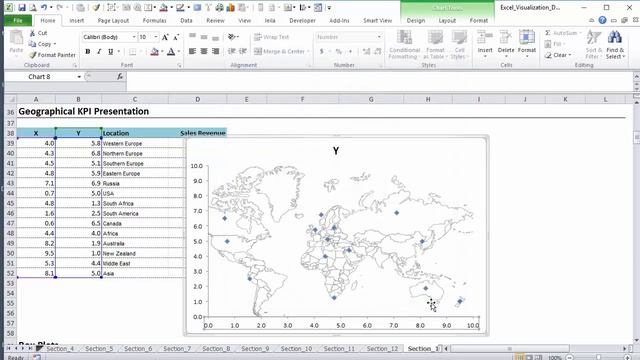Viewport: 640px width, 360px height.
Task: Open Find & Select binoculars
Action: [615, 44]
